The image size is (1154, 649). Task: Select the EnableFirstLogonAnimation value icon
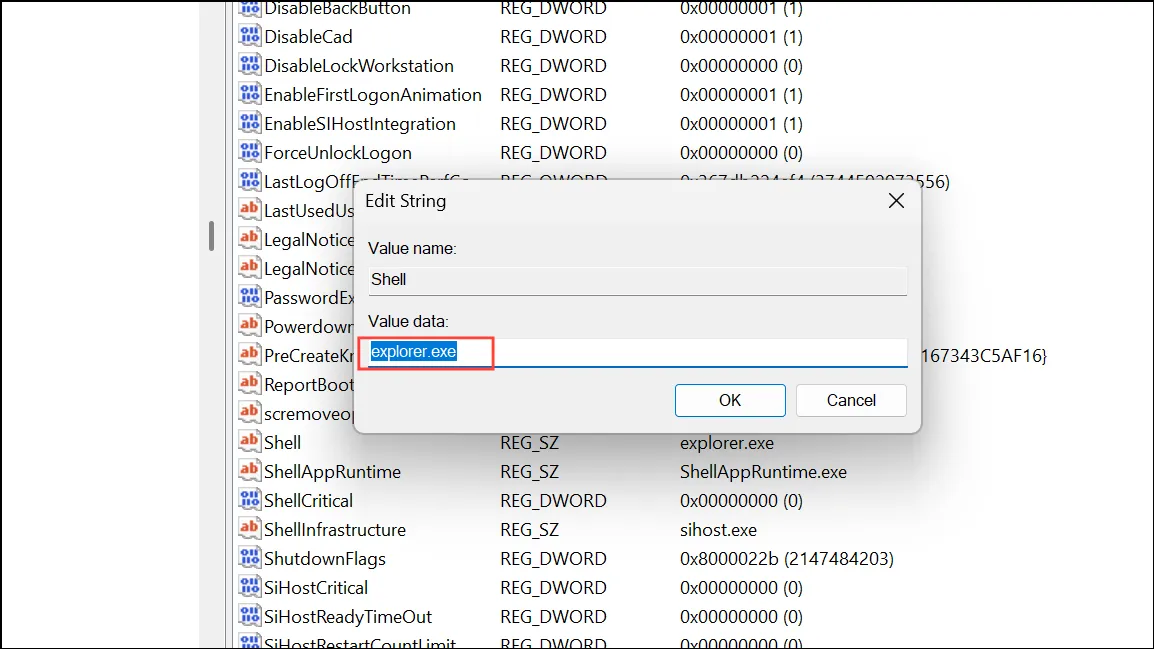[249, 94]
